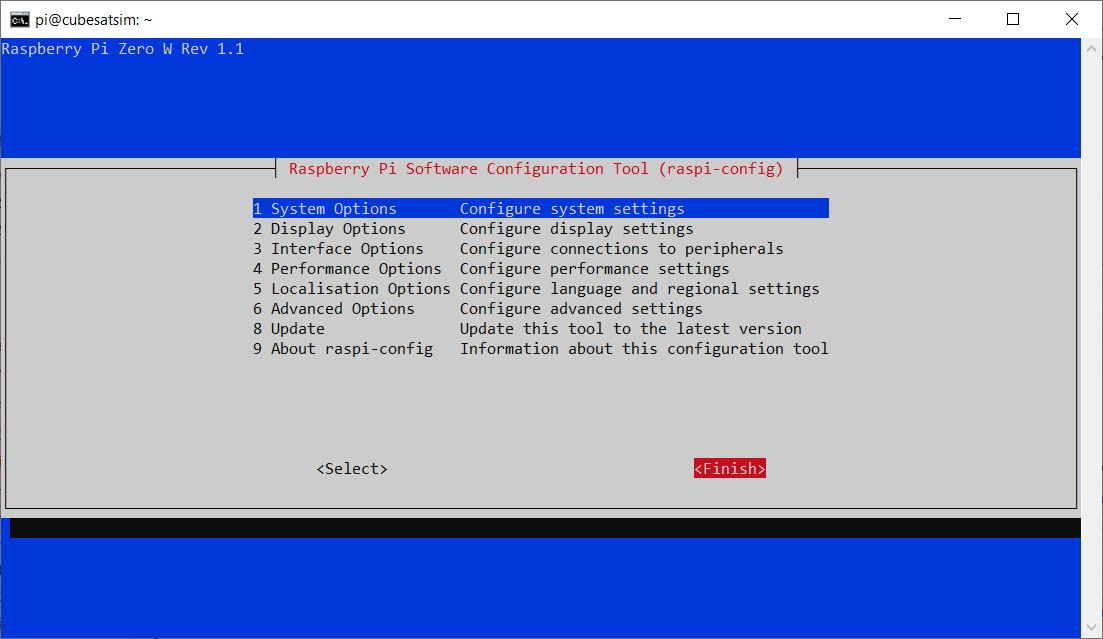This screenshot has height=639, width=1103.
Task: Click the scrollbar down arrow
Action: pos(1090,627)
